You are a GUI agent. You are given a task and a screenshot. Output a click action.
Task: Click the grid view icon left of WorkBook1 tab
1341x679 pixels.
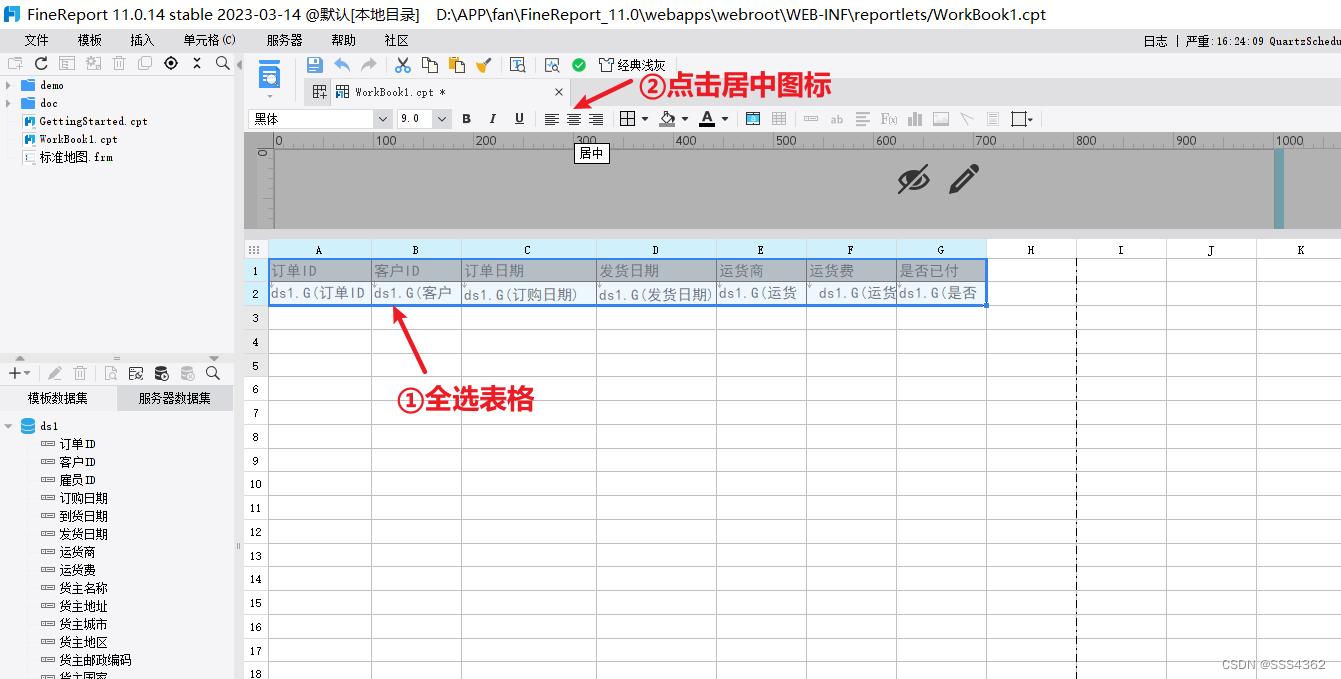point(320,92)
